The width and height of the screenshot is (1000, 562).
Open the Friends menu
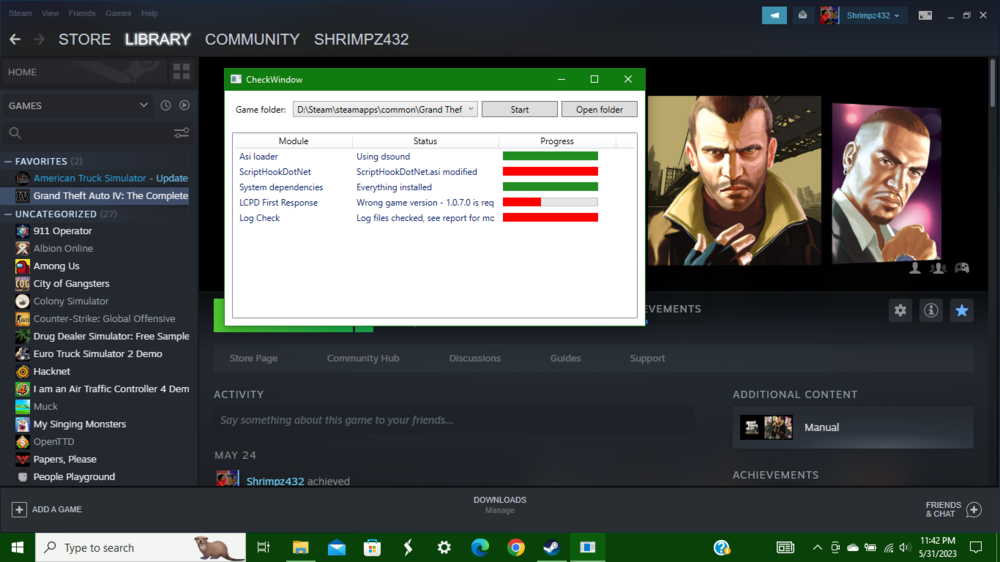click(x=82, y=13)
